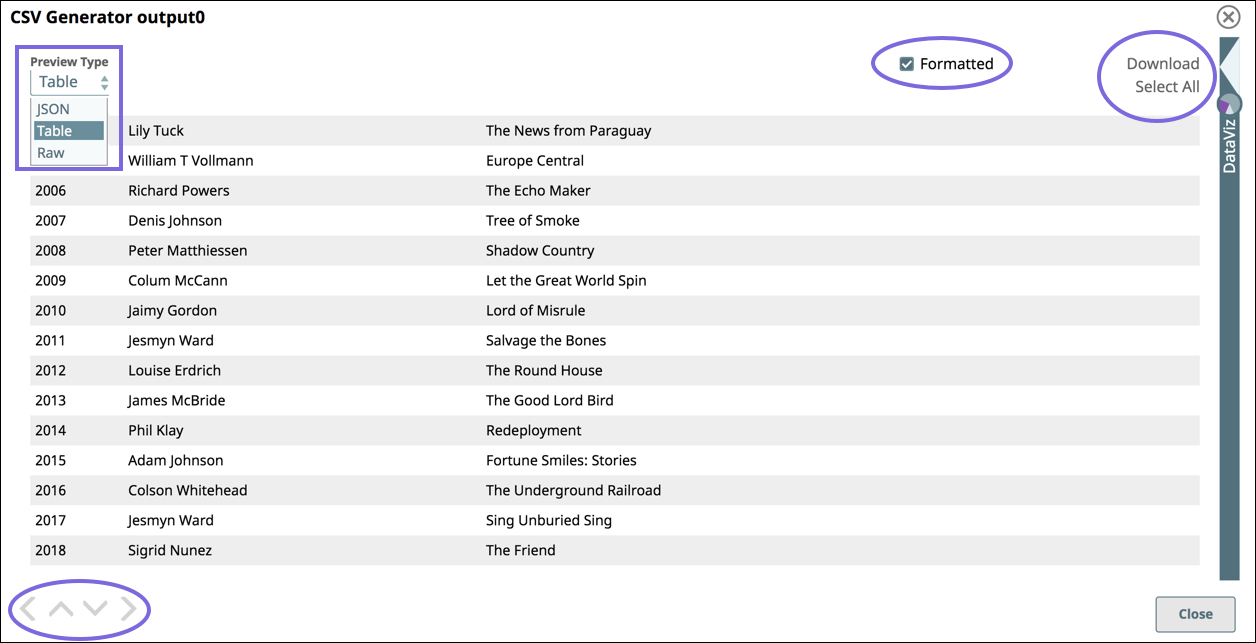1256x643 pixels.
Task: Click the Download link
Action: tap(1162, 64)
